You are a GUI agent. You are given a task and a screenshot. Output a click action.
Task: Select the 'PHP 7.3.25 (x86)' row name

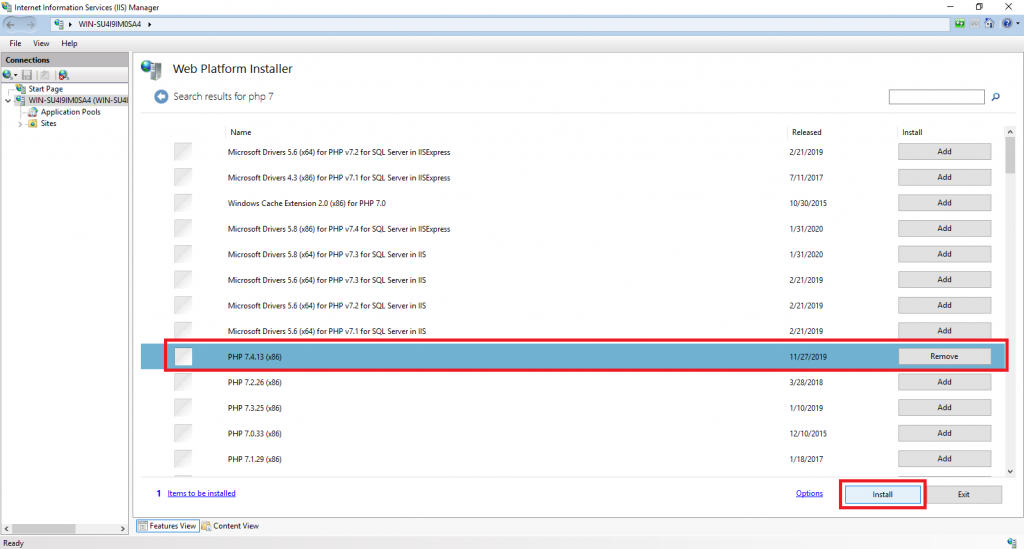[x=255, y=408]
